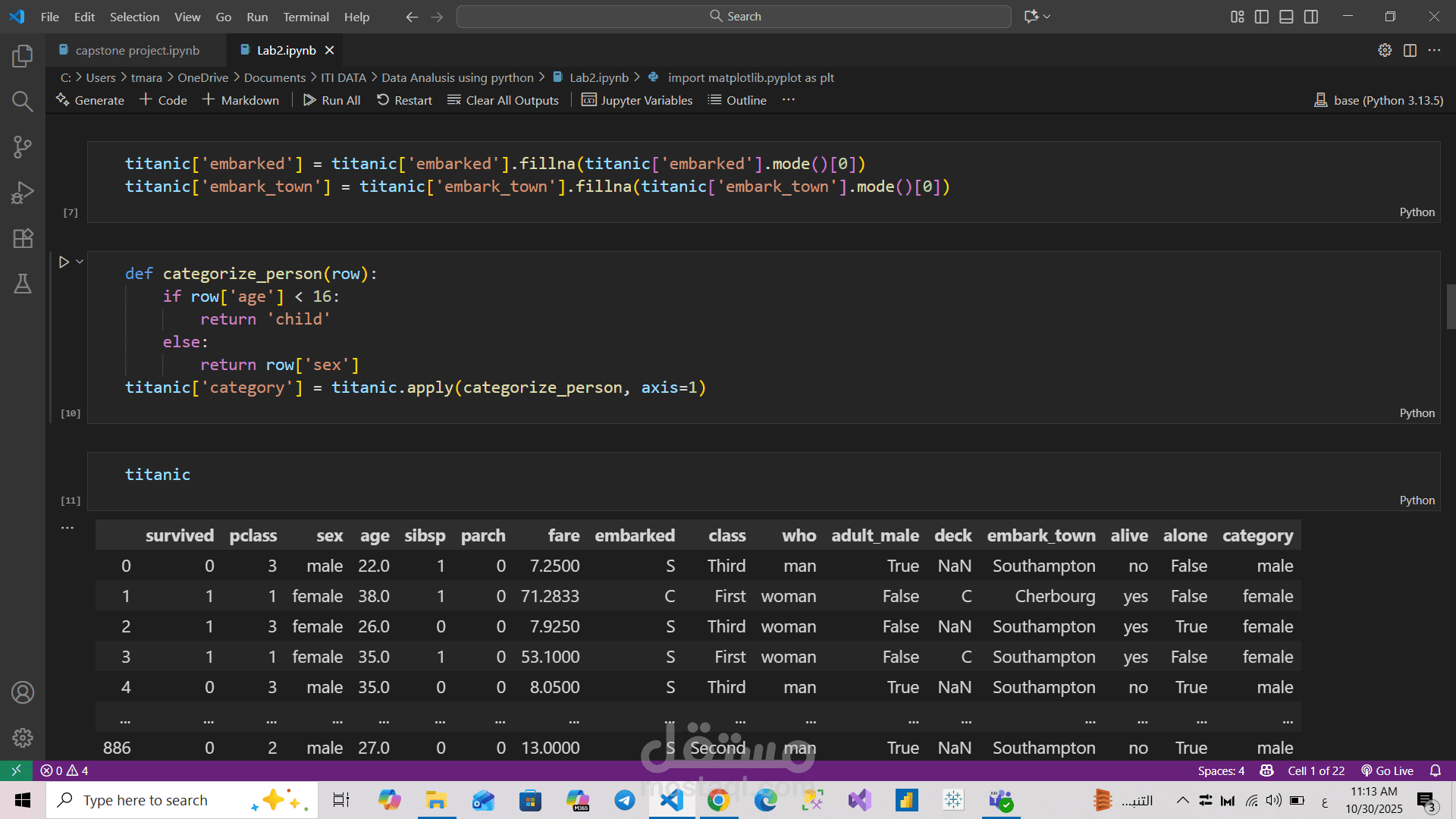Open the notebook toolbar overflow menu after Outline

pos(789,100)
